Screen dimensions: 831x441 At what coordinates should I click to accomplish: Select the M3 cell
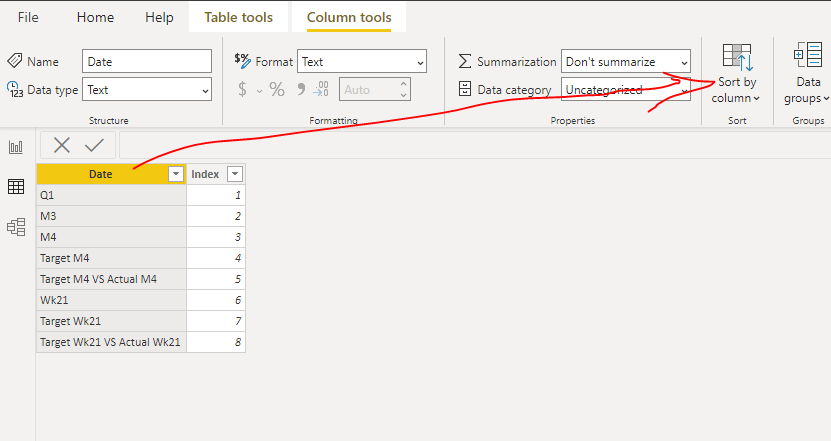click(x=111, y=216)
